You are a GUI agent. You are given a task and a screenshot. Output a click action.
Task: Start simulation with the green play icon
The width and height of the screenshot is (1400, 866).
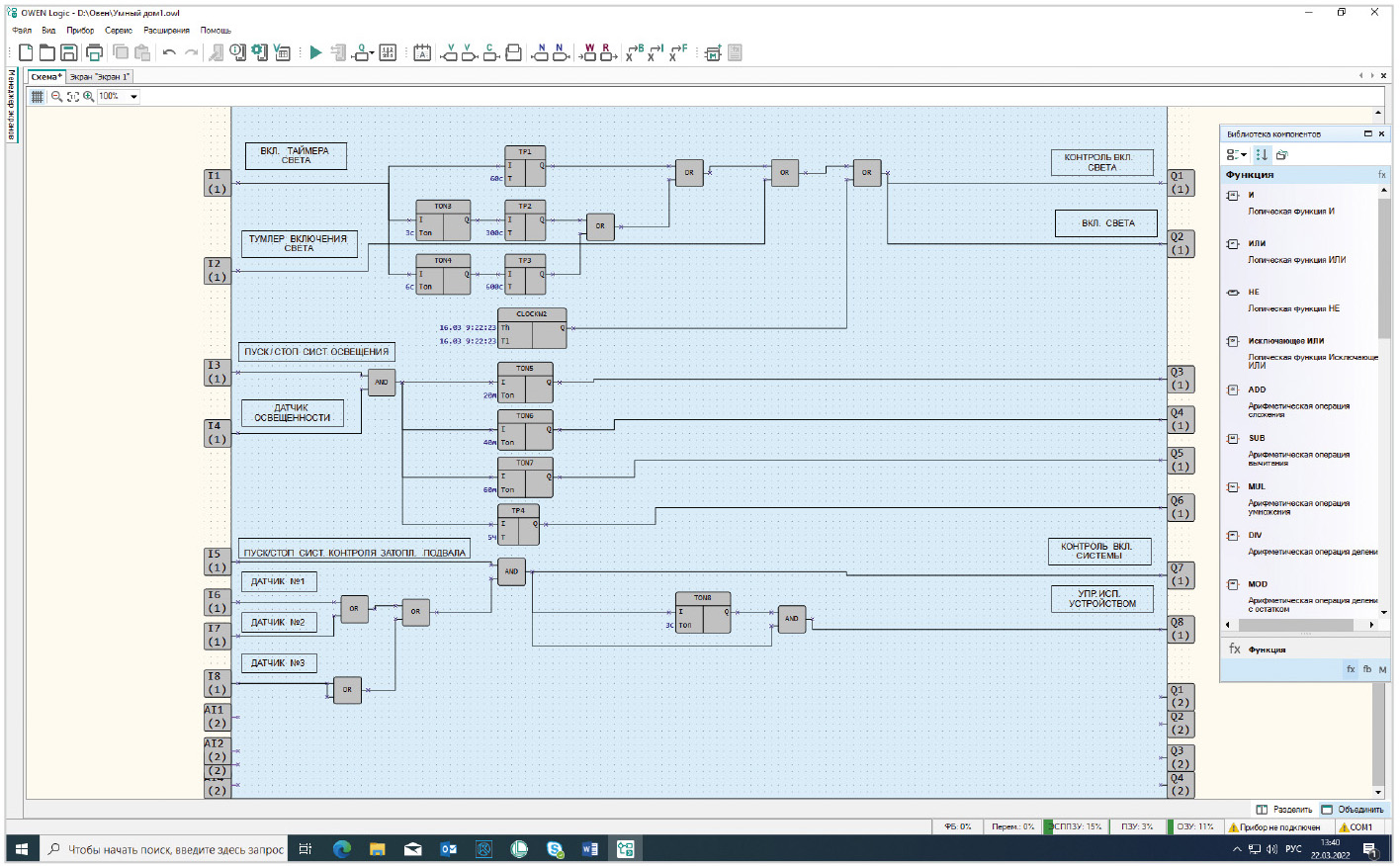pos(315,52)
